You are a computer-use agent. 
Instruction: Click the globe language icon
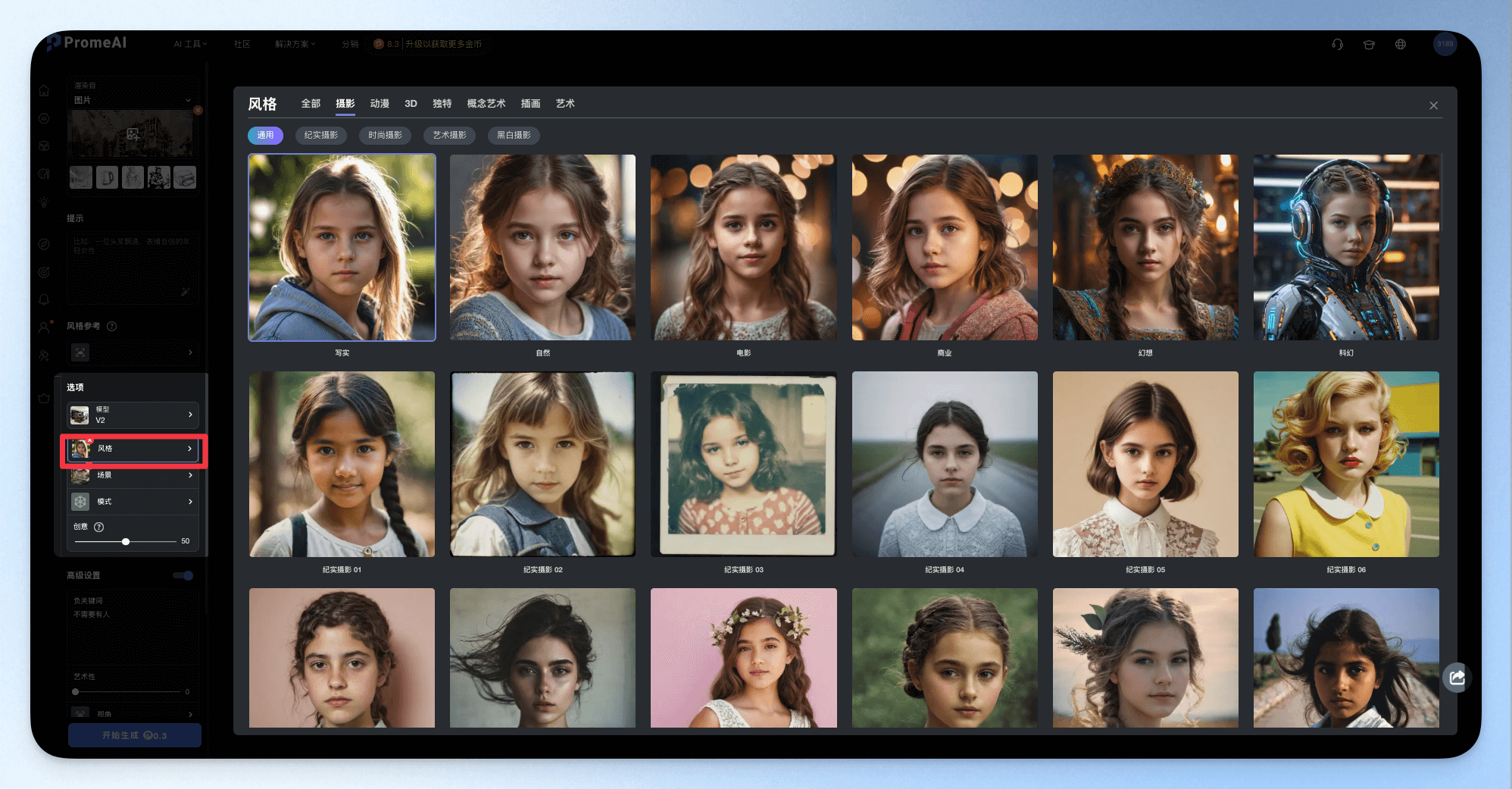(1401, 44)
